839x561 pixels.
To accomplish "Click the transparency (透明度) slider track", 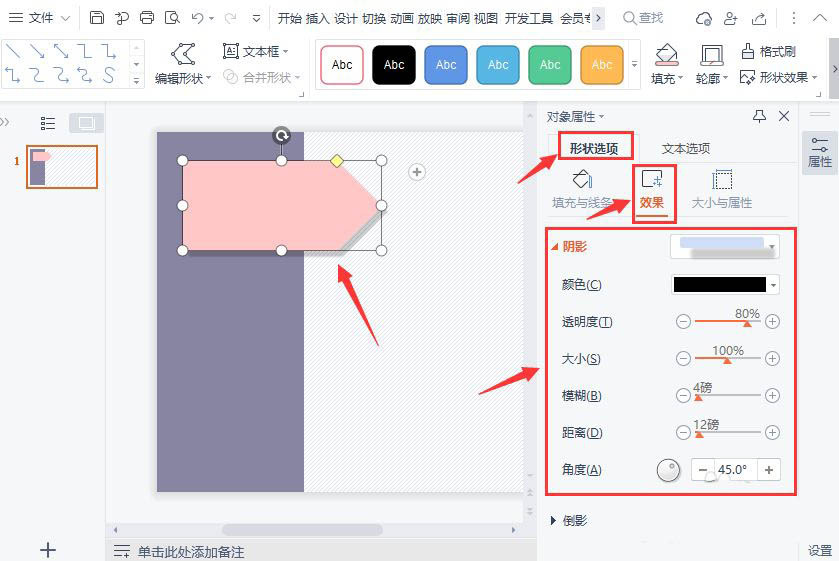I will click(x=727, y=321).
